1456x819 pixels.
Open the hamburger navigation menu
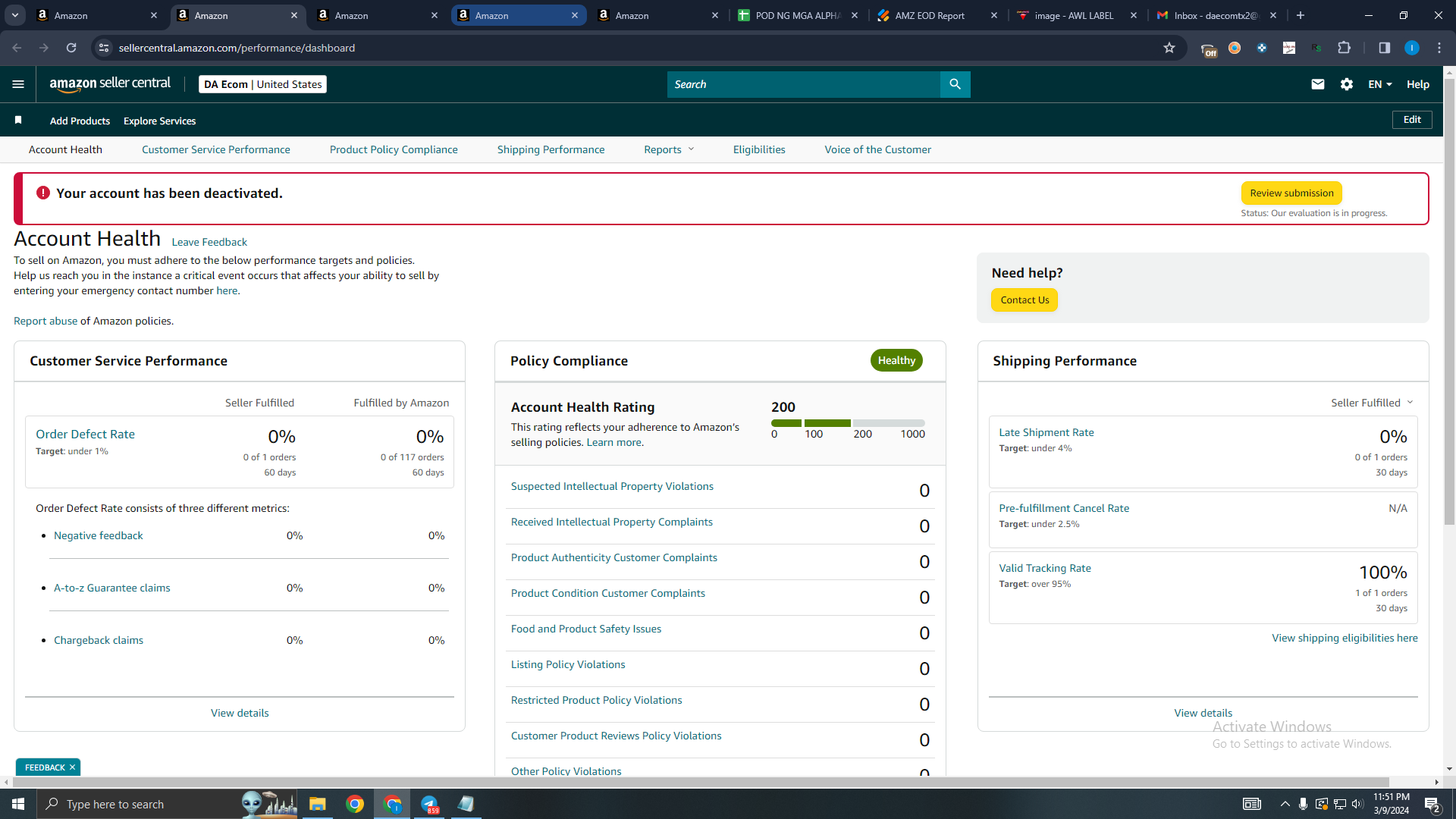click(x=18, y=84)
